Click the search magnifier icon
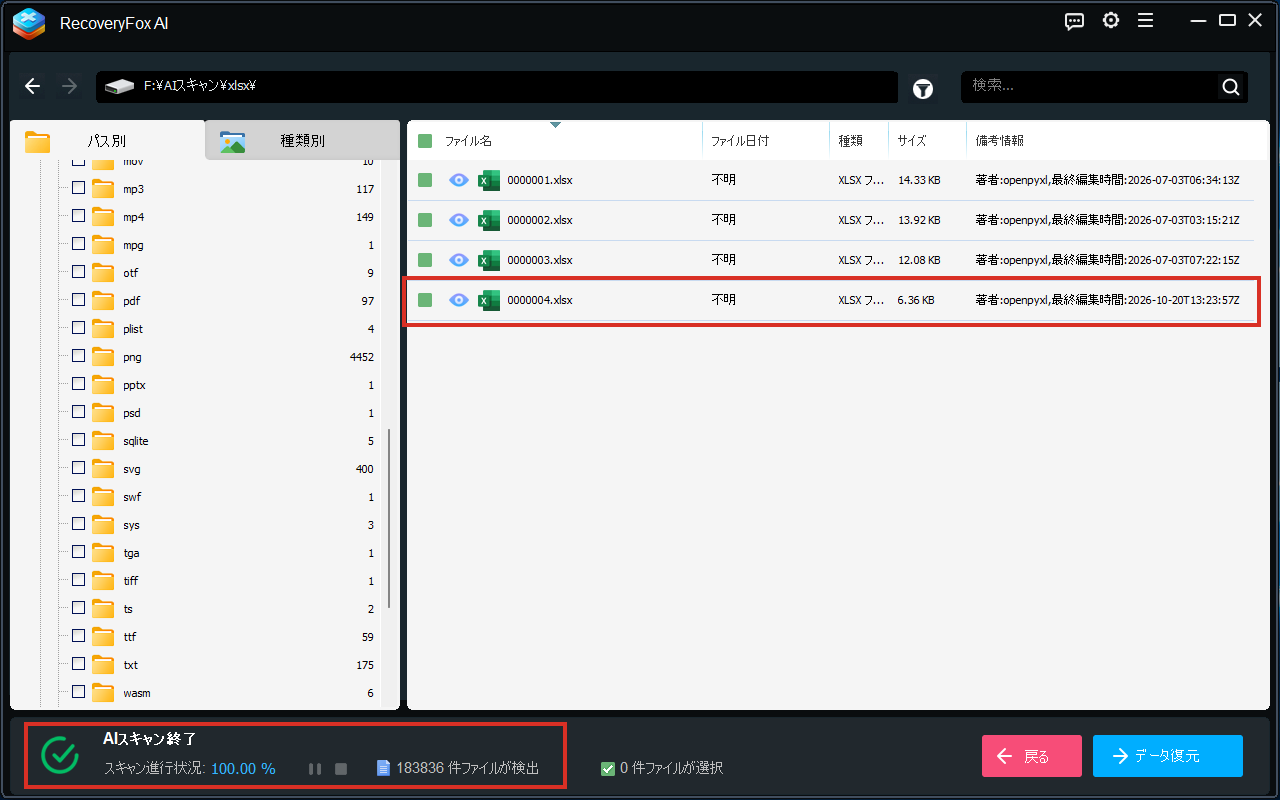 [1231, 87]
